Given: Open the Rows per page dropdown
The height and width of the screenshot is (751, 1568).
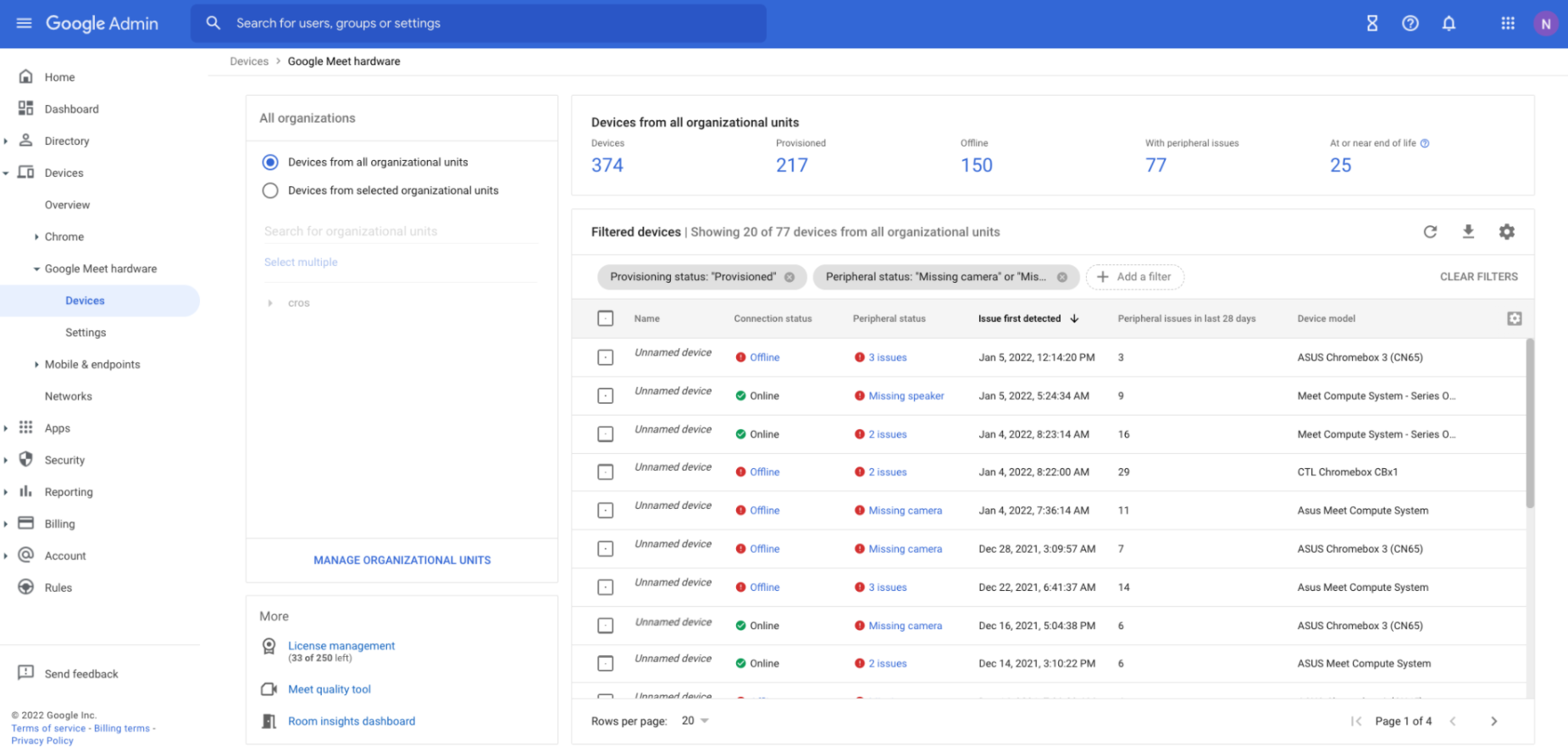Looking at the screenshot, I should 695,721.
